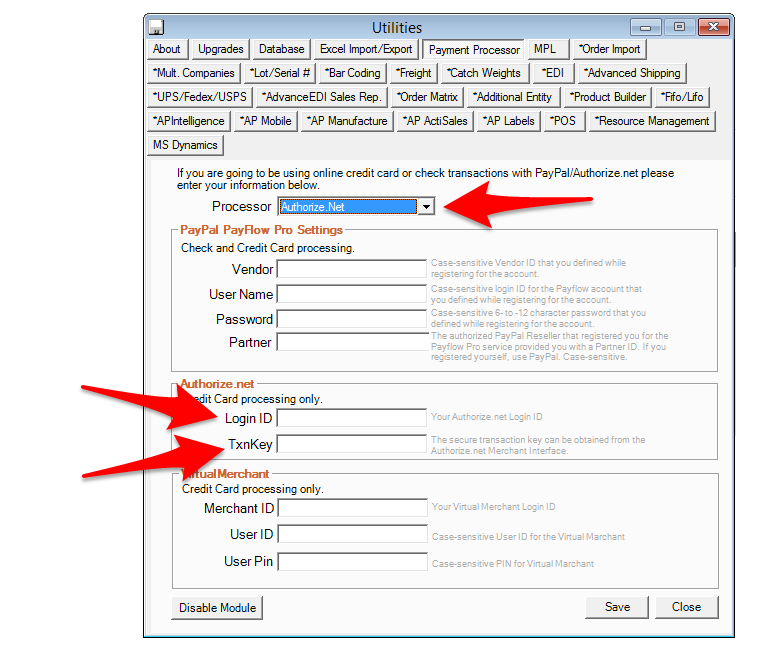Screen dimensions: 774x649
Task: Maximize the Utilities window
Action: click(x=679, y=28)
